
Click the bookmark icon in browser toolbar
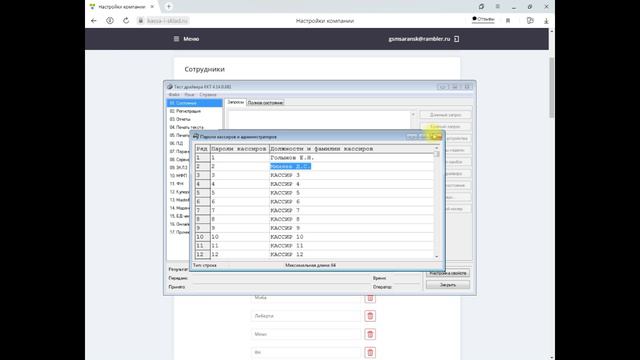508,20
